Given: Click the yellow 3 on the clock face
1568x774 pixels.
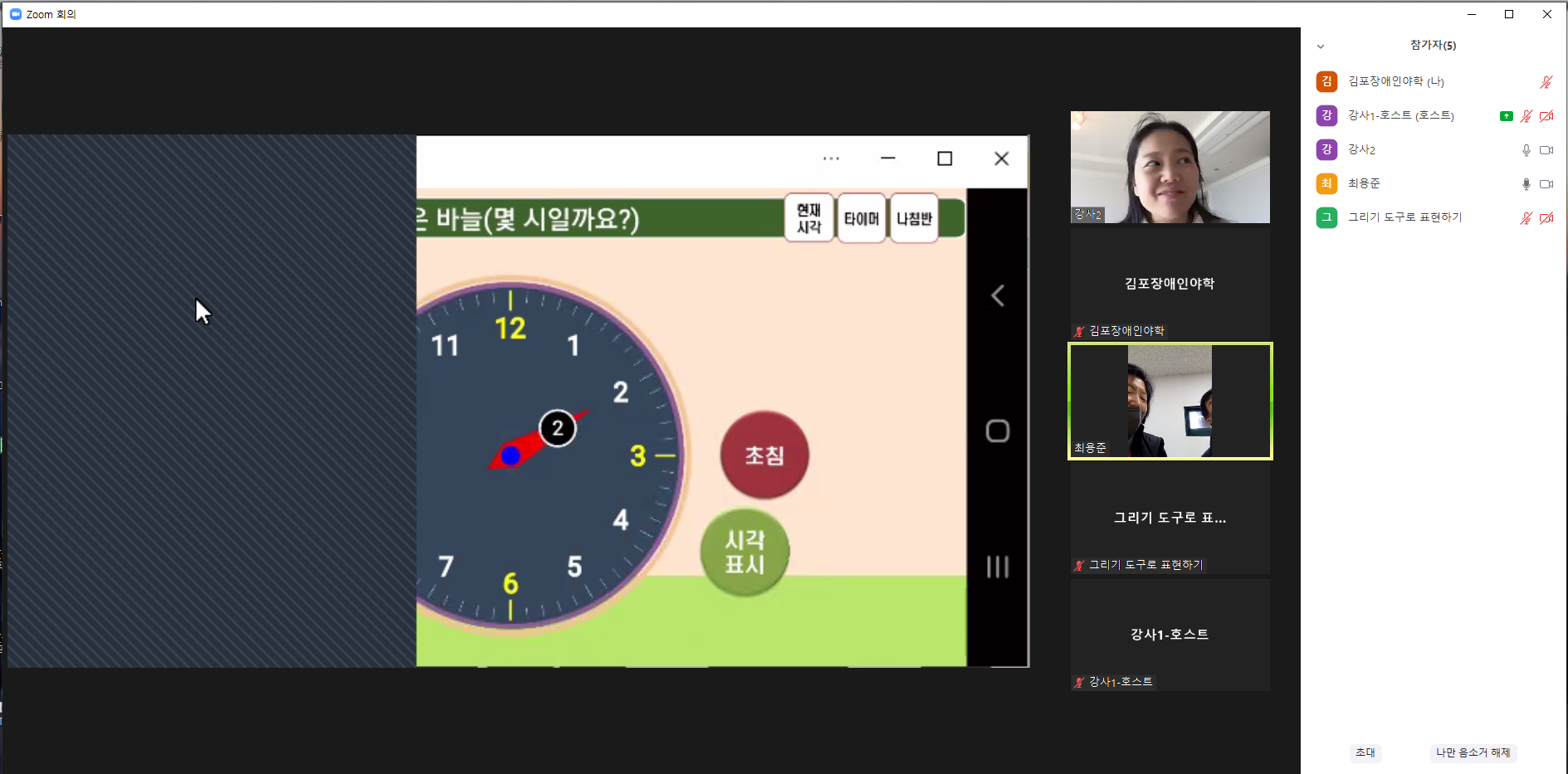Looking at the screenshot, I should [637, 455].
